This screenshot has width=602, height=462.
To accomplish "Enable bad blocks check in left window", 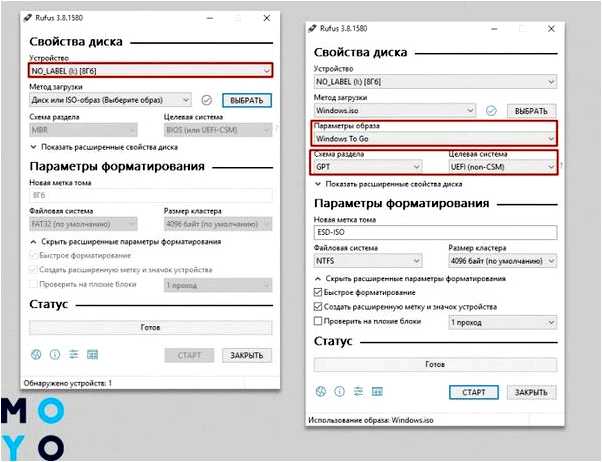I will click(33, 284).
